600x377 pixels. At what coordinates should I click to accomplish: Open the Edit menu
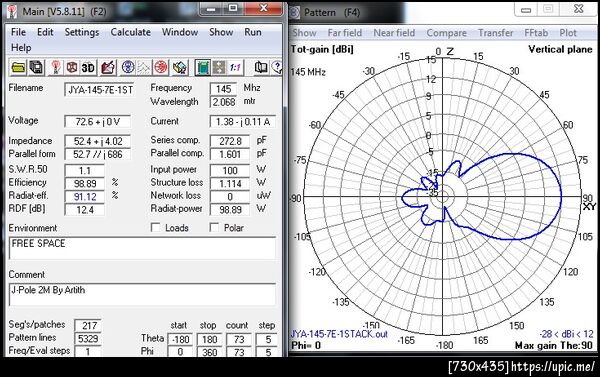coord(45,32)
